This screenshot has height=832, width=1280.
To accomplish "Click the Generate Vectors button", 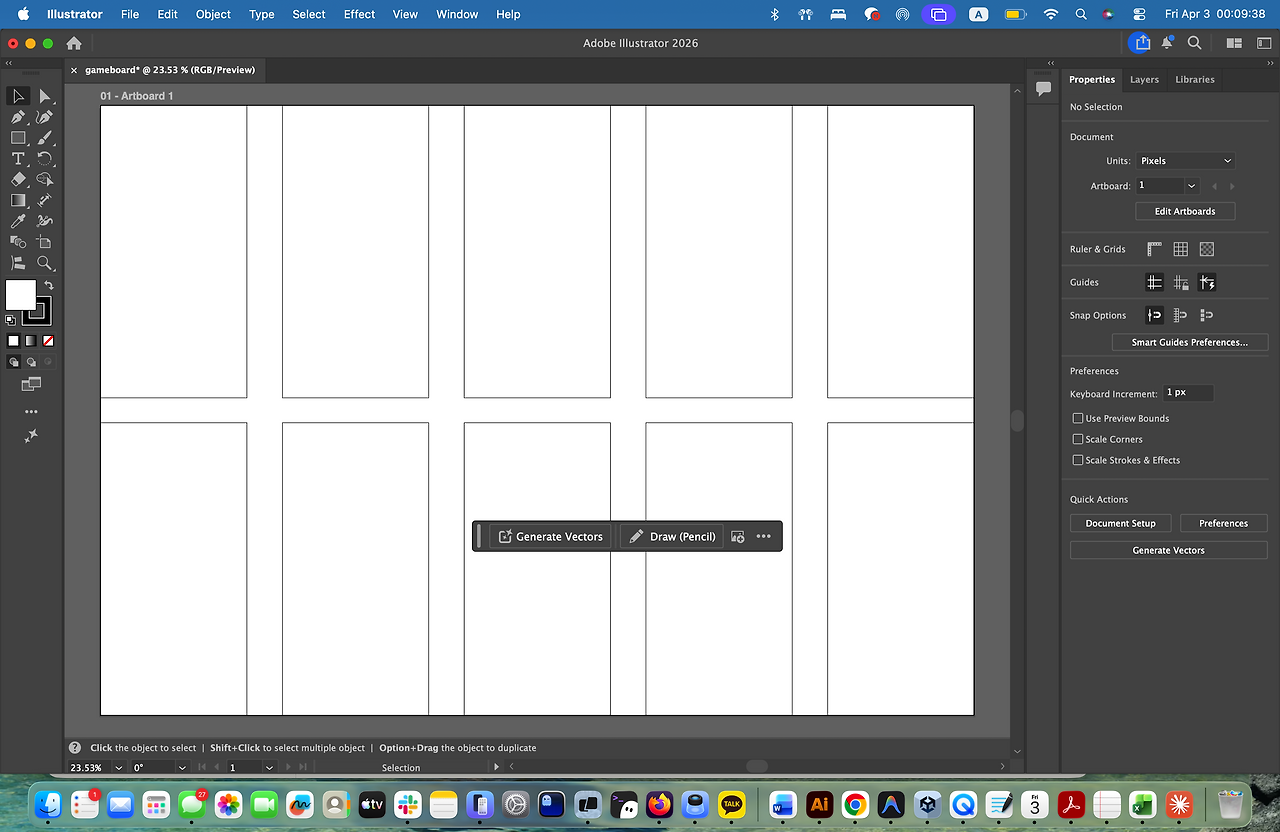I will tap(1167, 549).
